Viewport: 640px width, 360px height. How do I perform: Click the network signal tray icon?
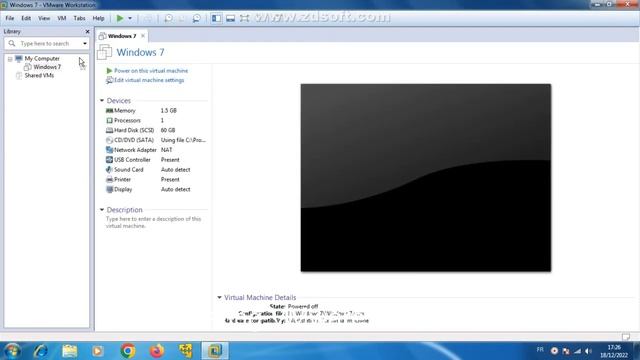pos(577,351)
